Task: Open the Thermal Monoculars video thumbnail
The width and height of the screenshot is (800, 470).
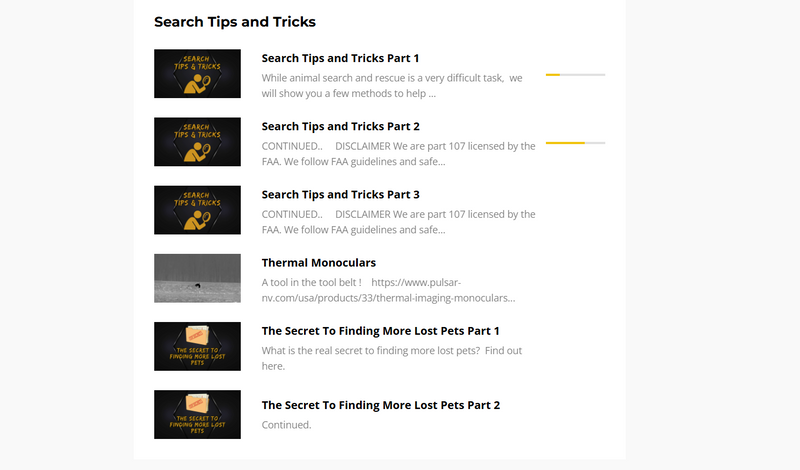Action: 197,278
